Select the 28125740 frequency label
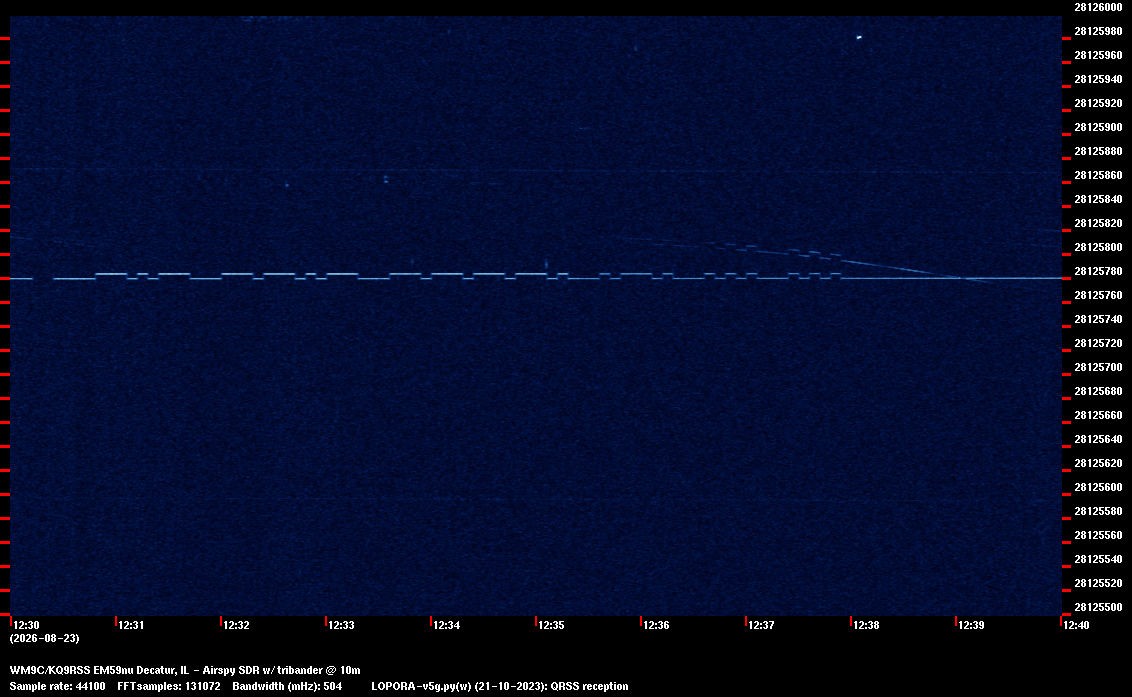The width and height of the screenshot is (1132, 697). click(x=1098, y=319)
